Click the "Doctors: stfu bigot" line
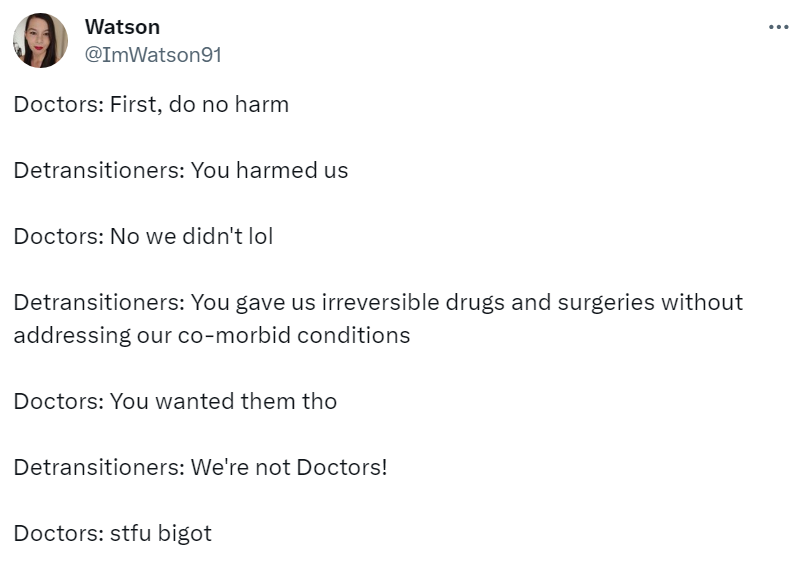 pyautogui.click(x=113, y=533)
